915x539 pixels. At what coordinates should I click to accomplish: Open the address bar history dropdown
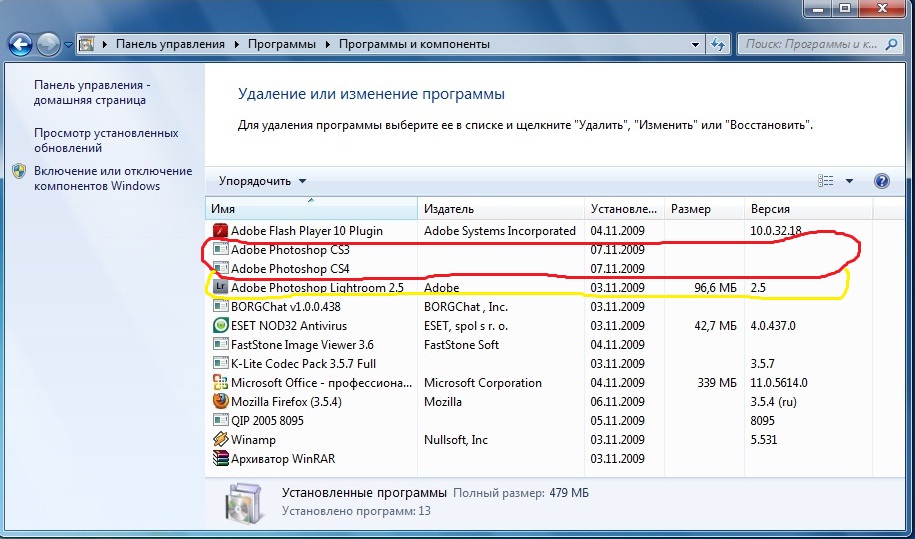695,45
